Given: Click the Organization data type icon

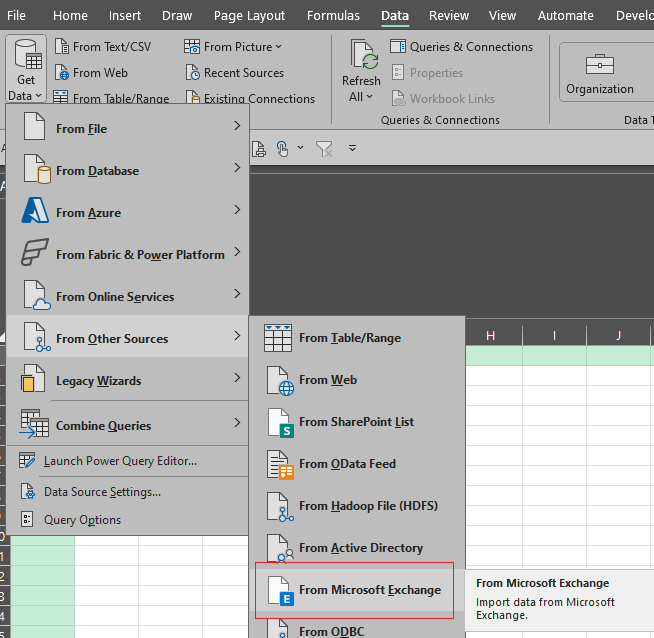Looking at the screenshot, I should [600, 65].
